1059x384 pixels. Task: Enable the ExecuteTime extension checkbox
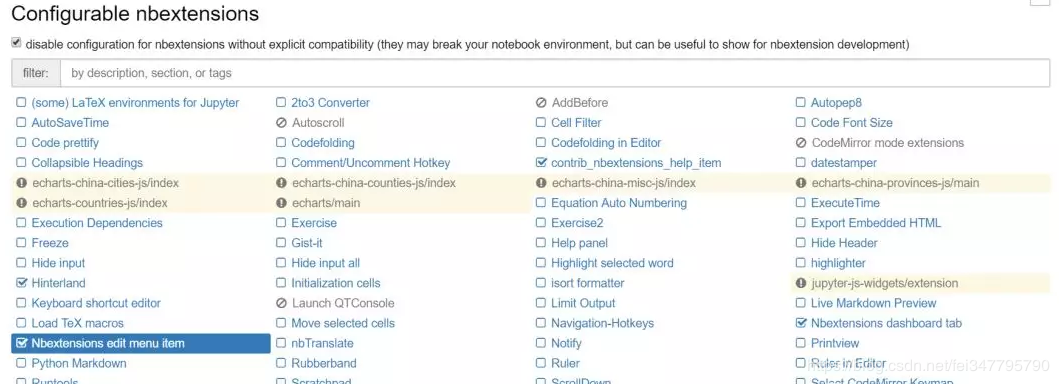pos(800,202)
